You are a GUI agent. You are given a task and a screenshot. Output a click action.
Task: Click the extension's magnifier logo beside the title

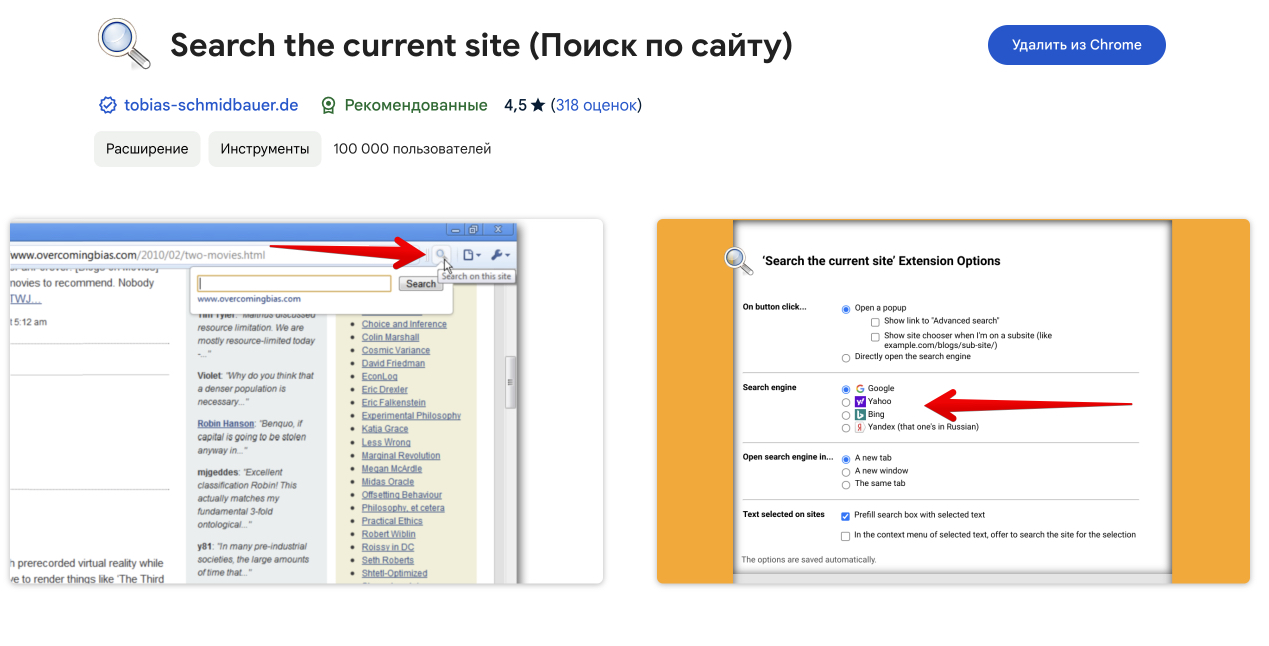point(124,44)
